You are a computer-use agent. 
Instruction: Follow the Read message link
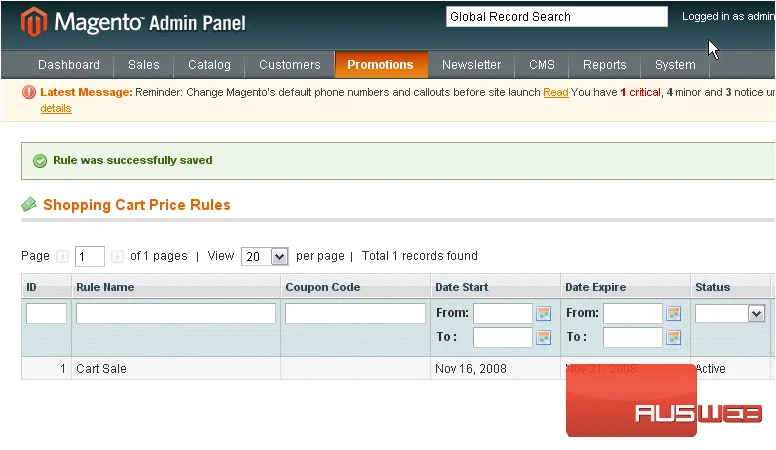(556, 93)
